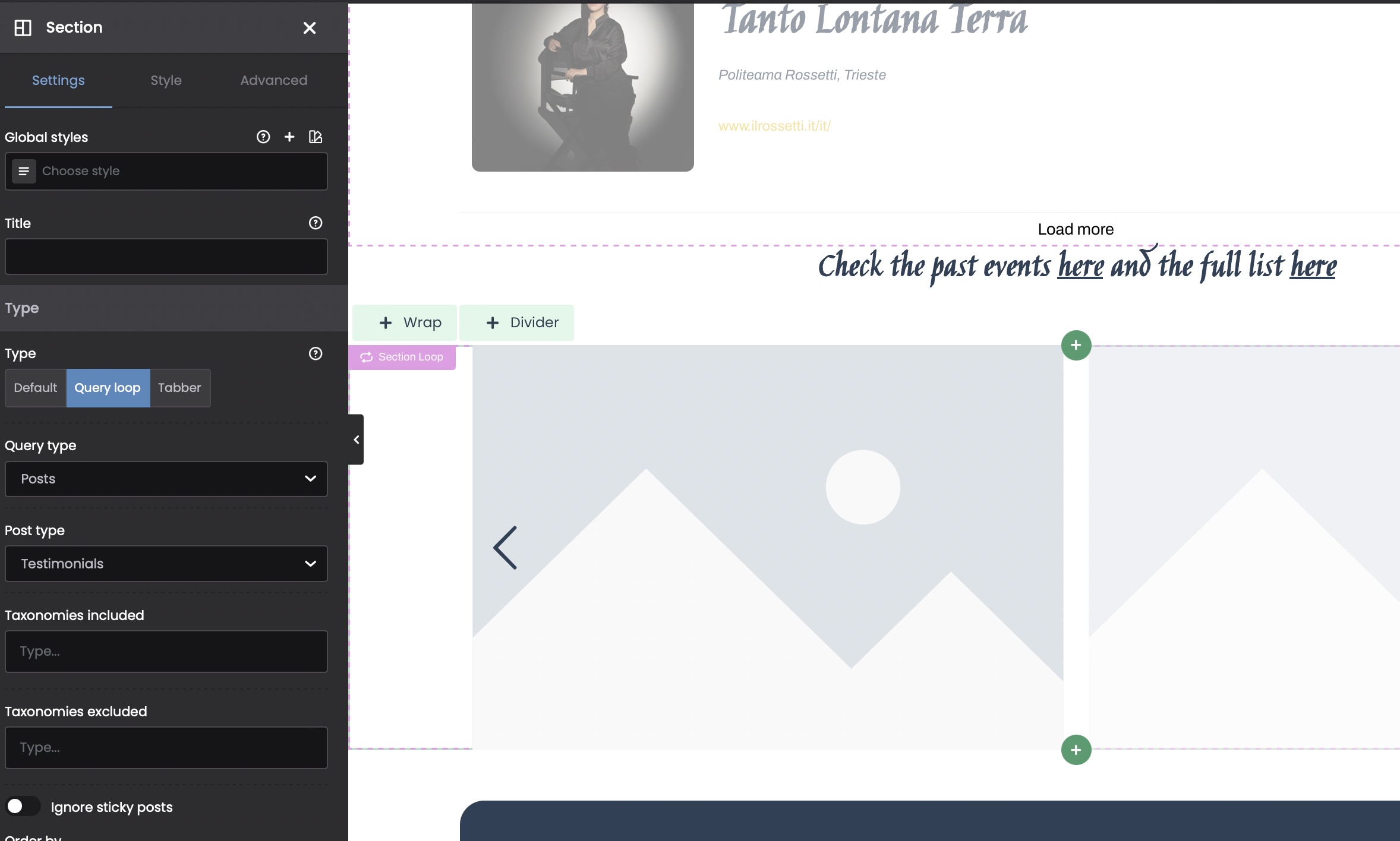1400x841 pixels.
Task: Click the previous slide arrow on carousel
Action: pyautogui.click(x=506, y=548)
